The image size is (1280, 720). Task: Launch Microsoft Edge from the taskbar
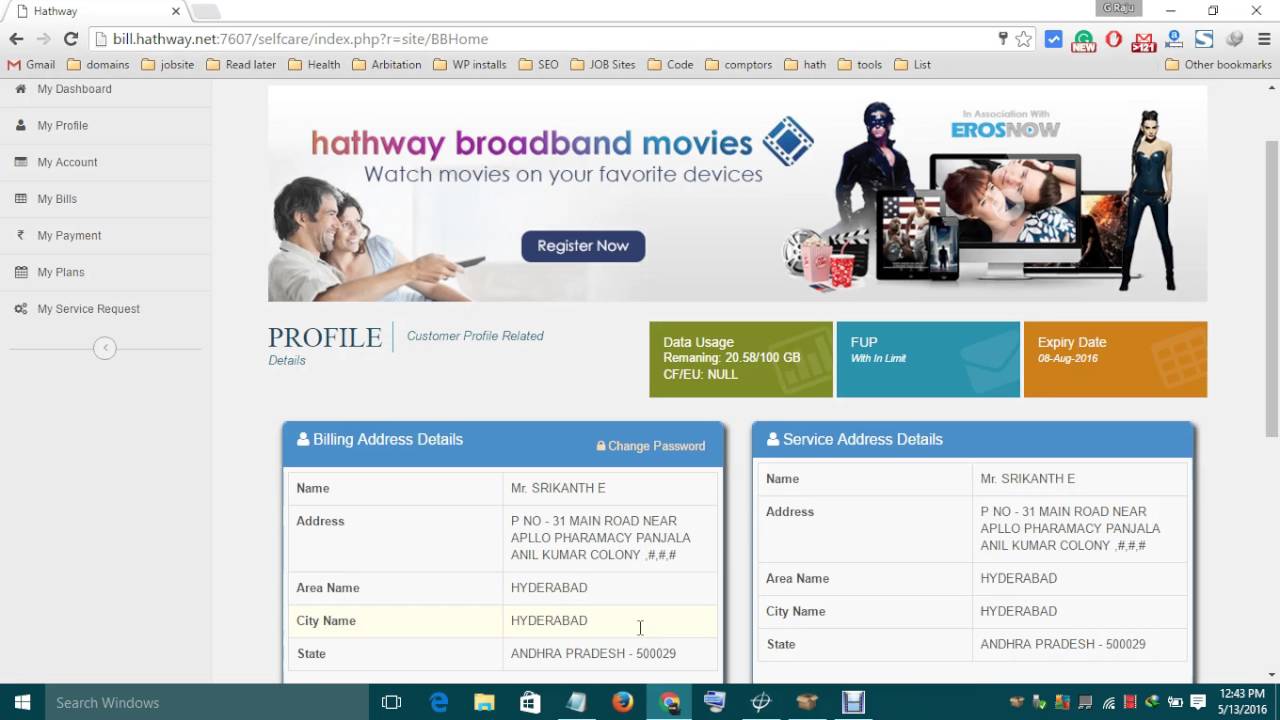click(439, 702)
